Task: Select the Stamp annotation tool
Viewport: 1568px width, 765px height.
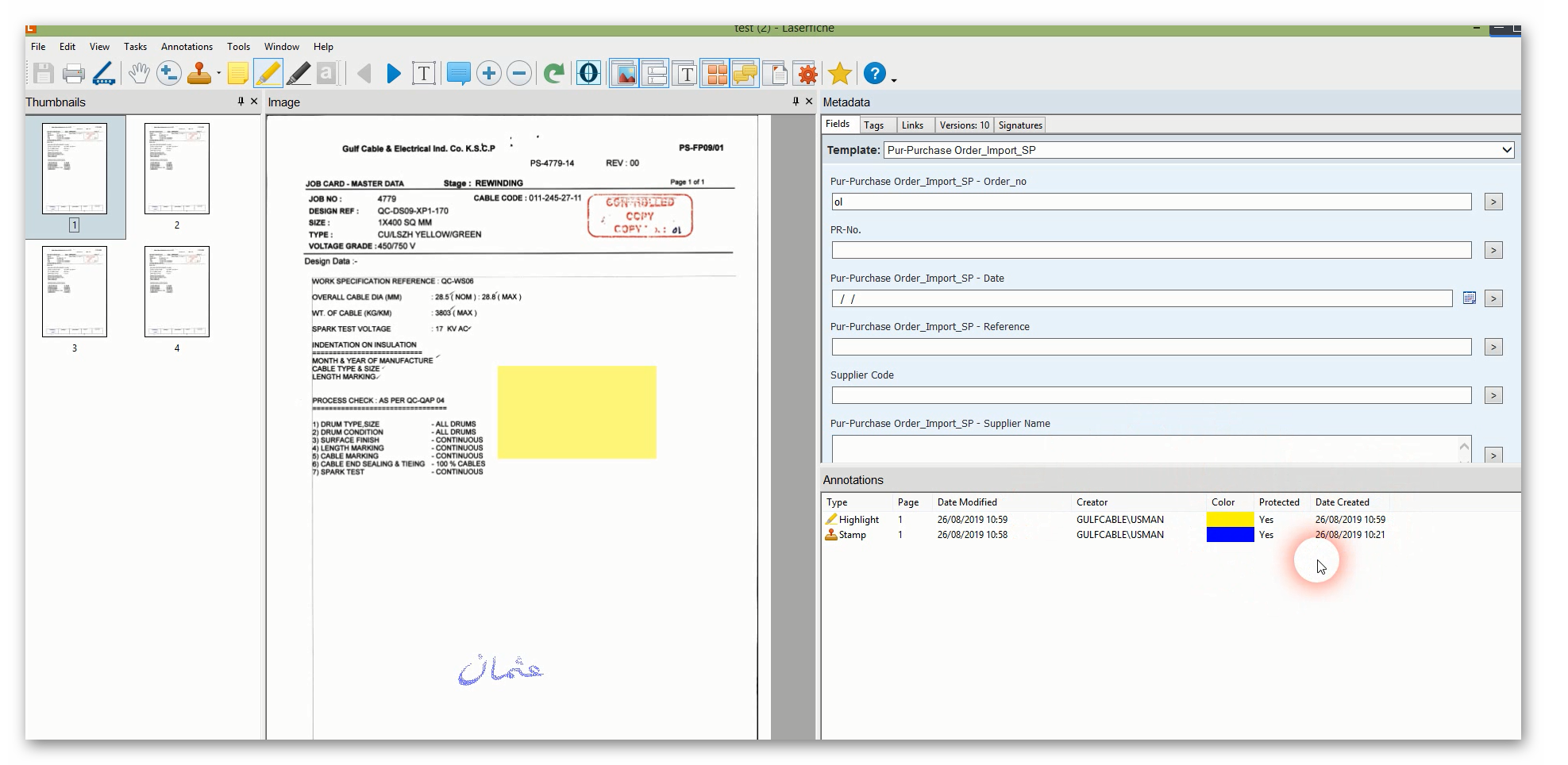Action: pyautogui.click(x=198, y=74)
